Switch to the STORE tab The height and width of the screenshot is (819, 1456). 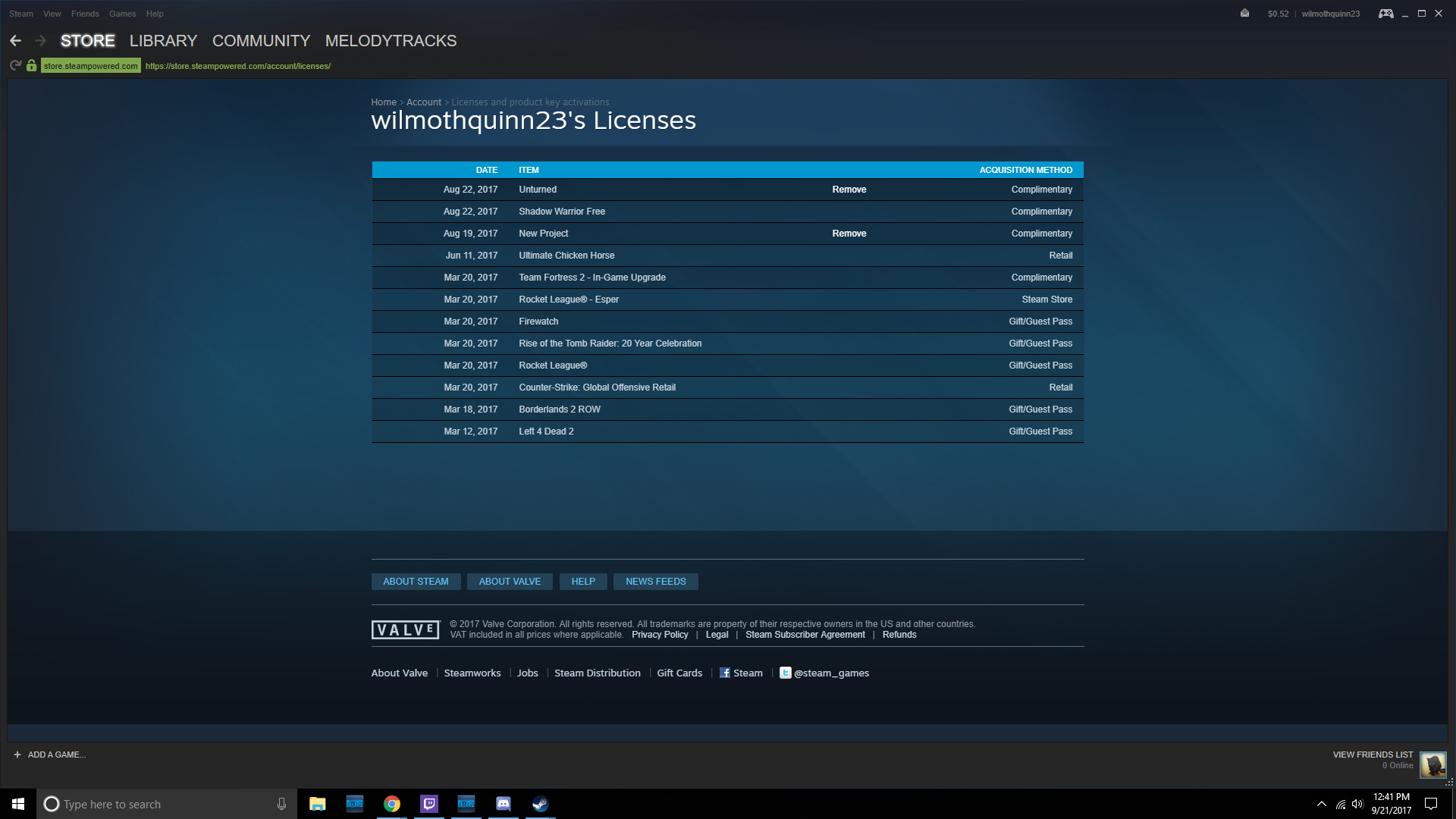point(88,41)
